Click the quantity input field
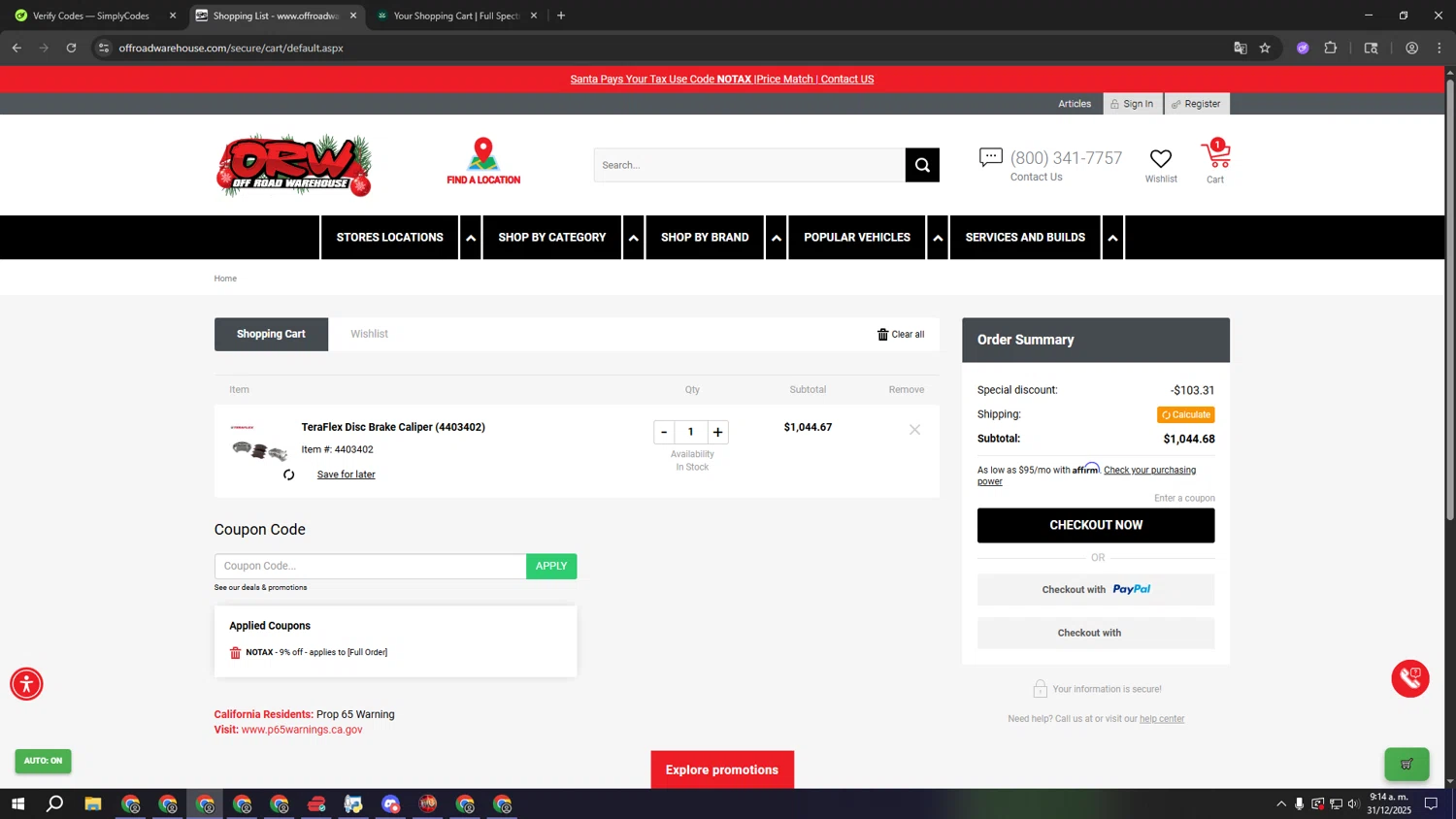1456x819 pixels. click(x=691, y=432)
